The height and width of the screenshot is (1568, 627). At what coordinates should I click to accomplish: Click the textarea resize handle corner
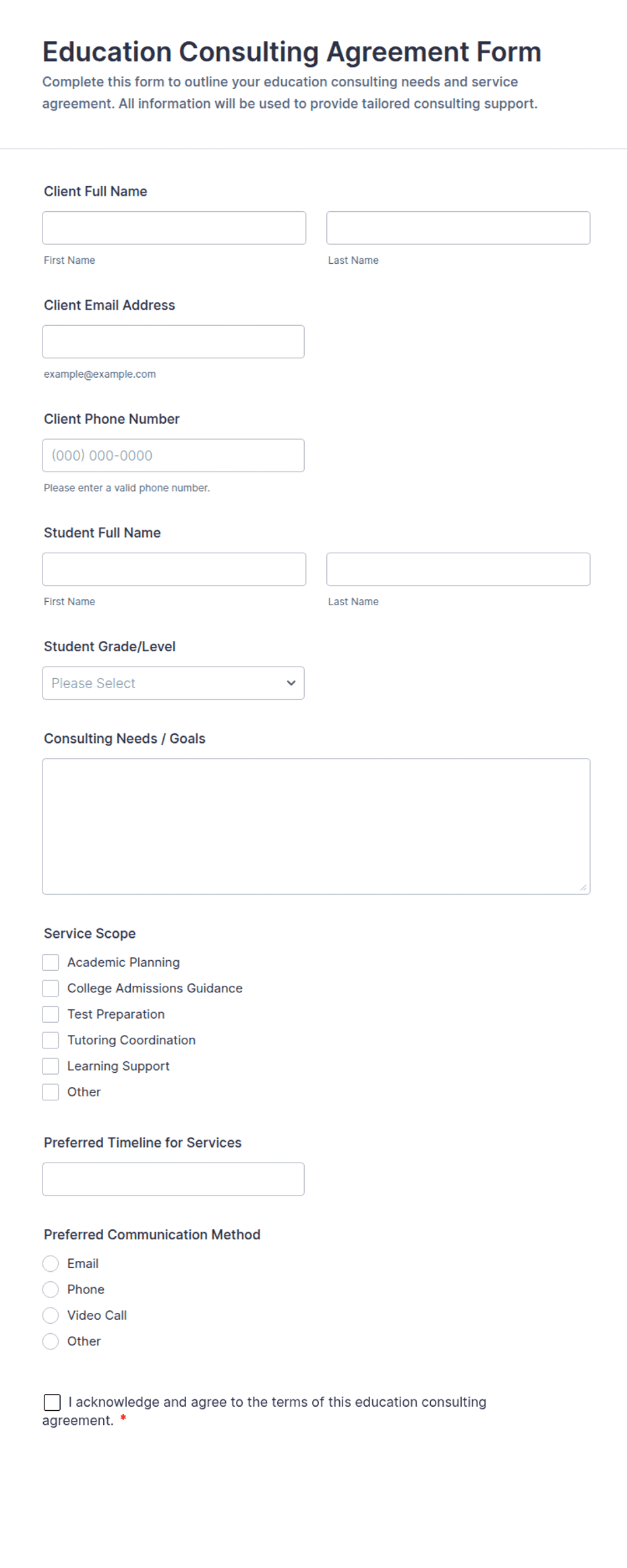583,887
